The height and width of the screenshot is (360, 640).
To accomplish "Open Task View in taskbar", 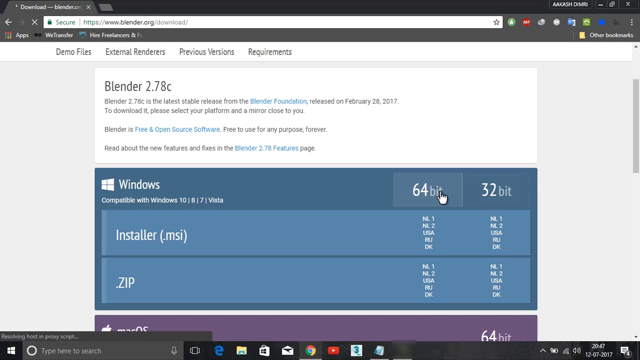I will coord(195,351).
